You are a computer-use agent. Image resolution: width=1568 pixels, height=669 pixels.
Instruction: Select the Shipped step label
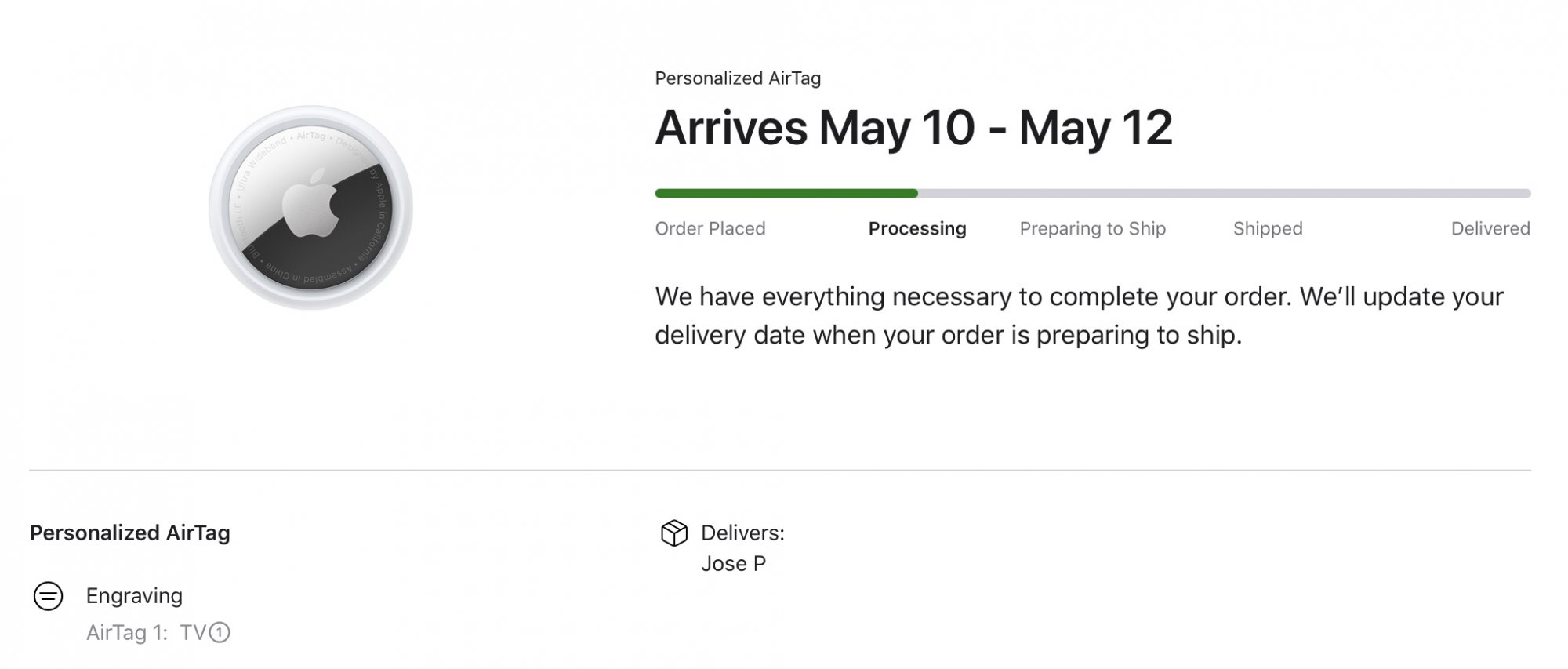pyautogui.click(x=1267, y=229)
